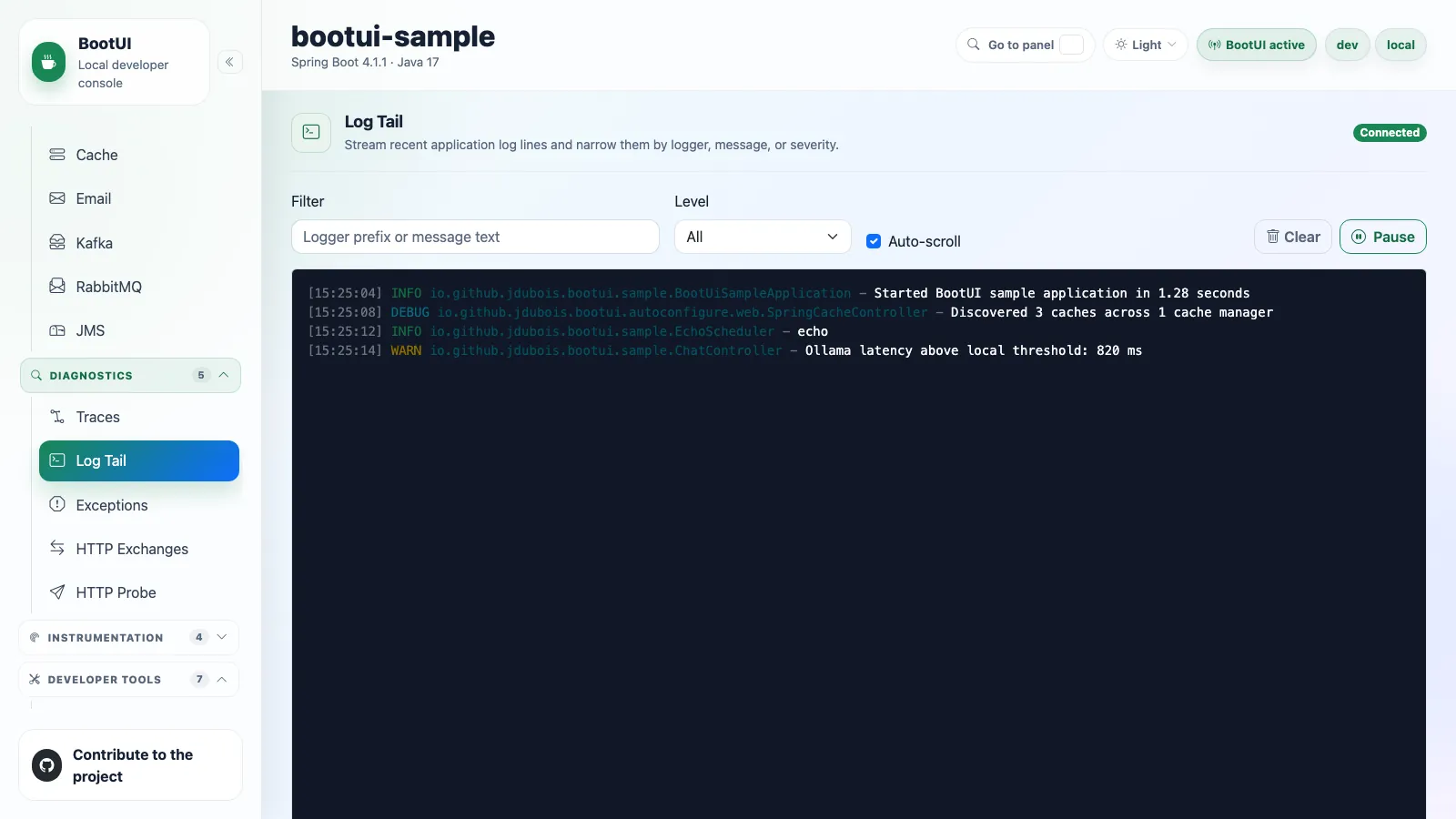Click the dev profile badge

pyautogui.click(x=1347, y=45)
